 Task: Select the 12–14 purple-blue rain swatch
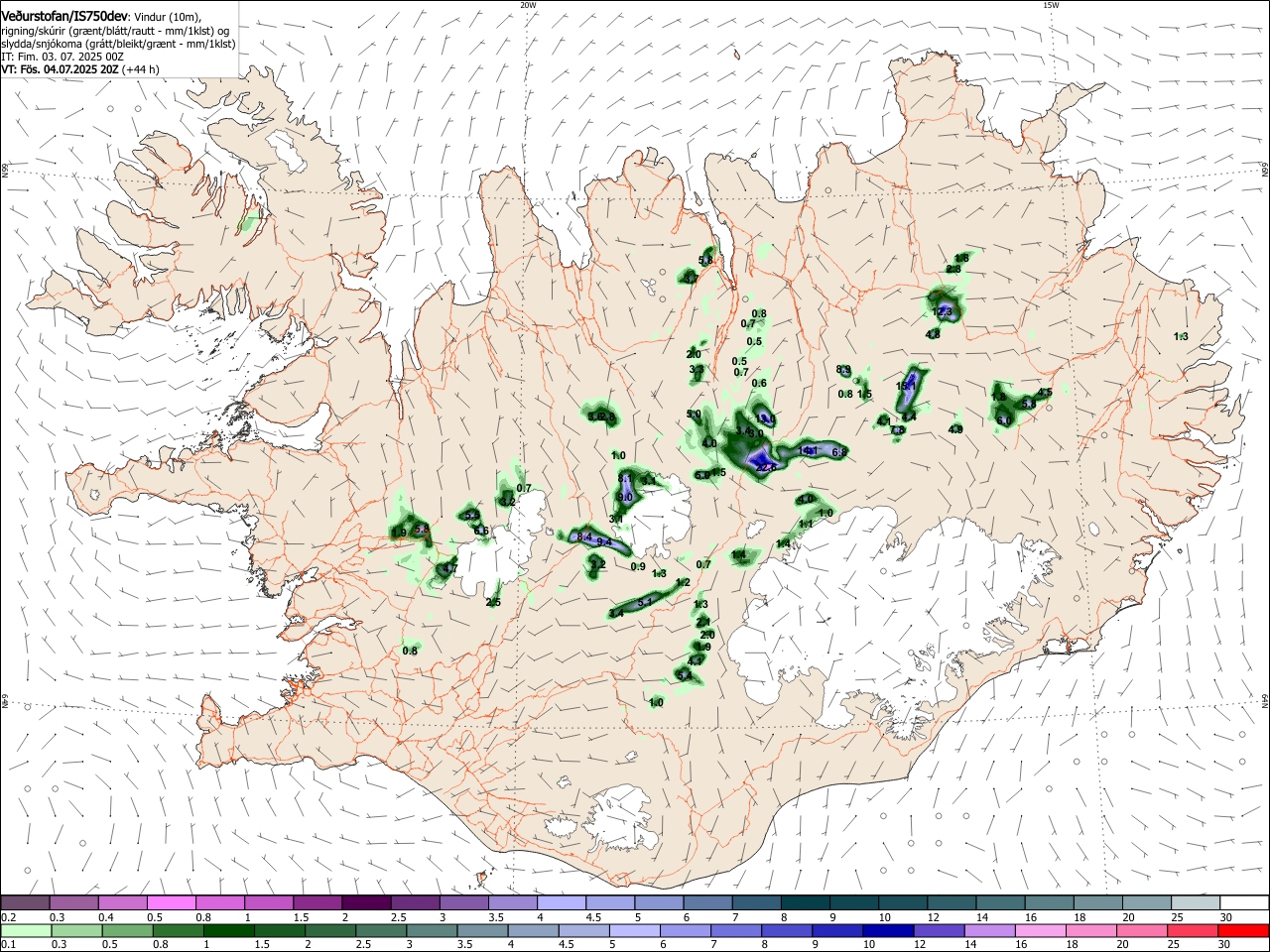tap(938, 930)
